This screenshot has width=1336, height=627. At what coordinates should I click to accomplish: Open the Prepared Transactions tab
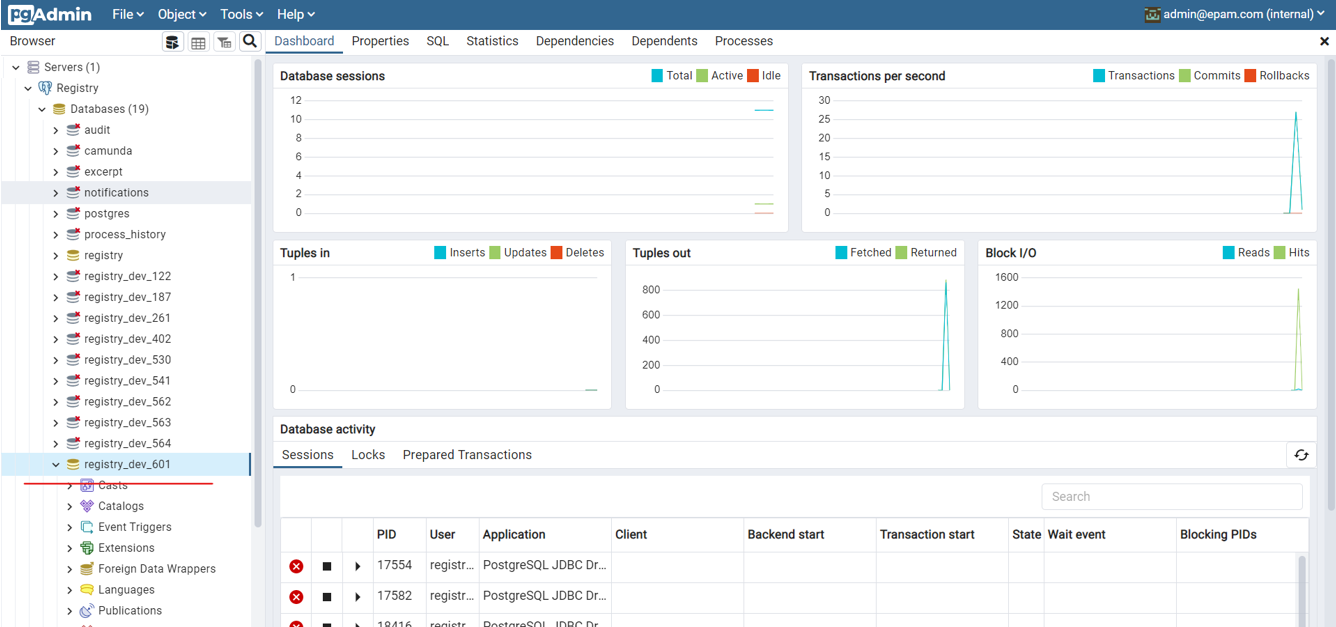point(467,455)
